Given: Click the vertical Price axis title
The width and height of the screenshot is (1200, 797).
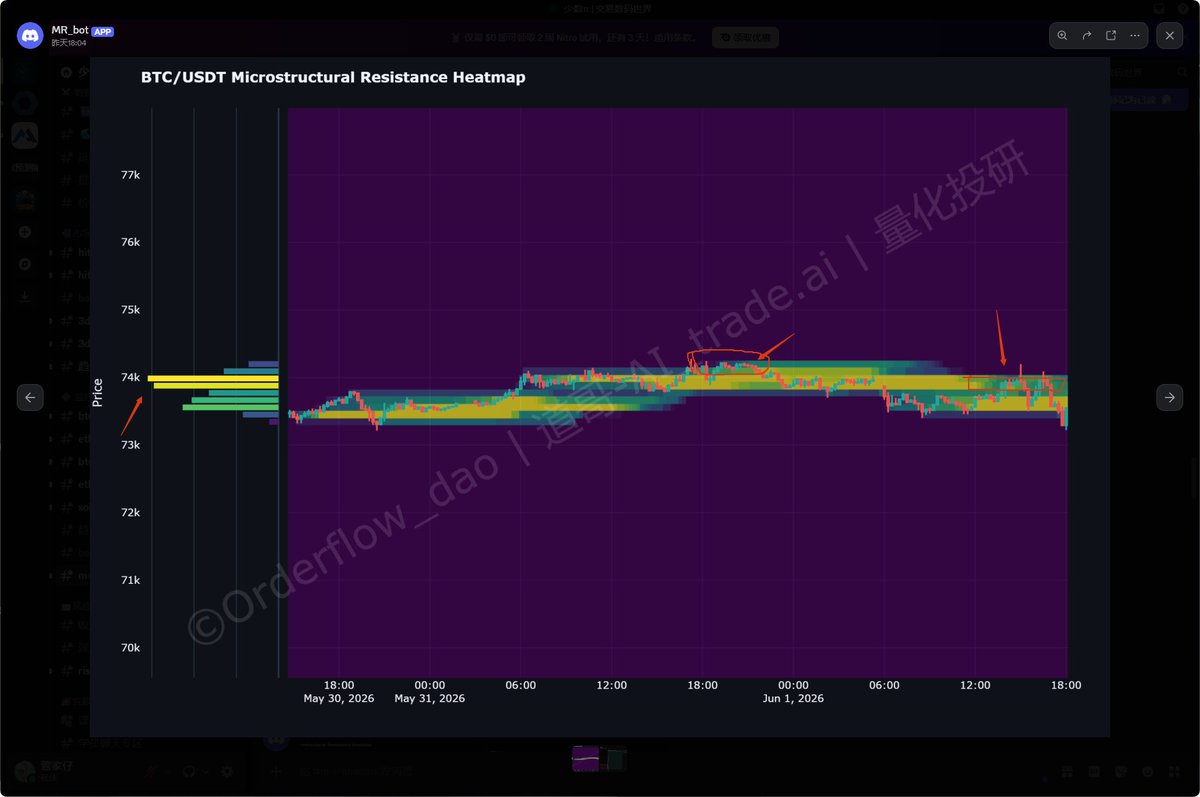Looking at the screenshot, I should coord(97,392).
